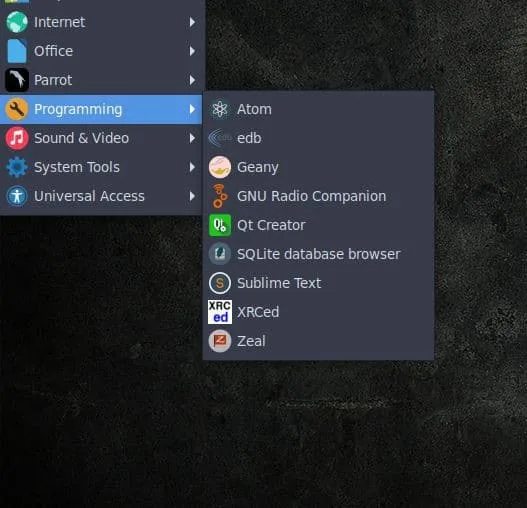Click the Sound & Video music icon

17,138
